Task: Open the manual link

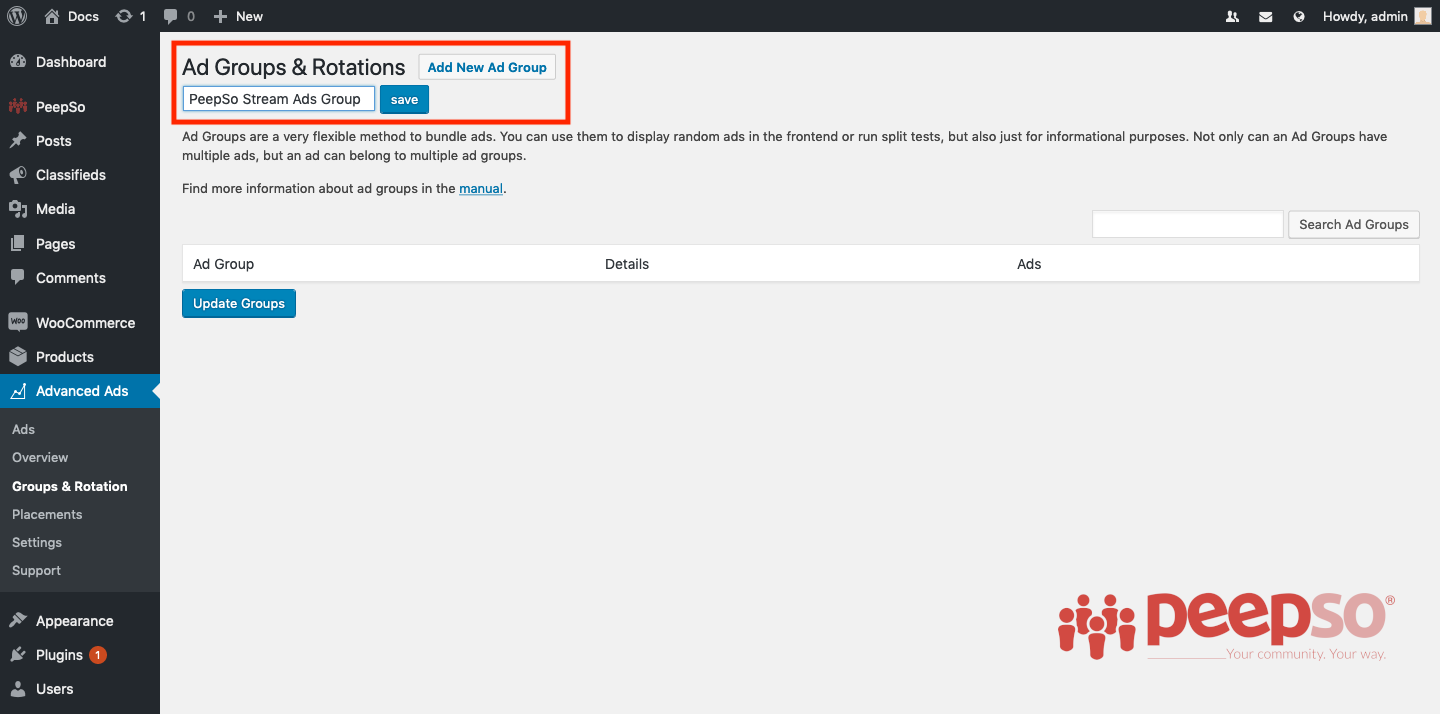Action: coord(481,188)
